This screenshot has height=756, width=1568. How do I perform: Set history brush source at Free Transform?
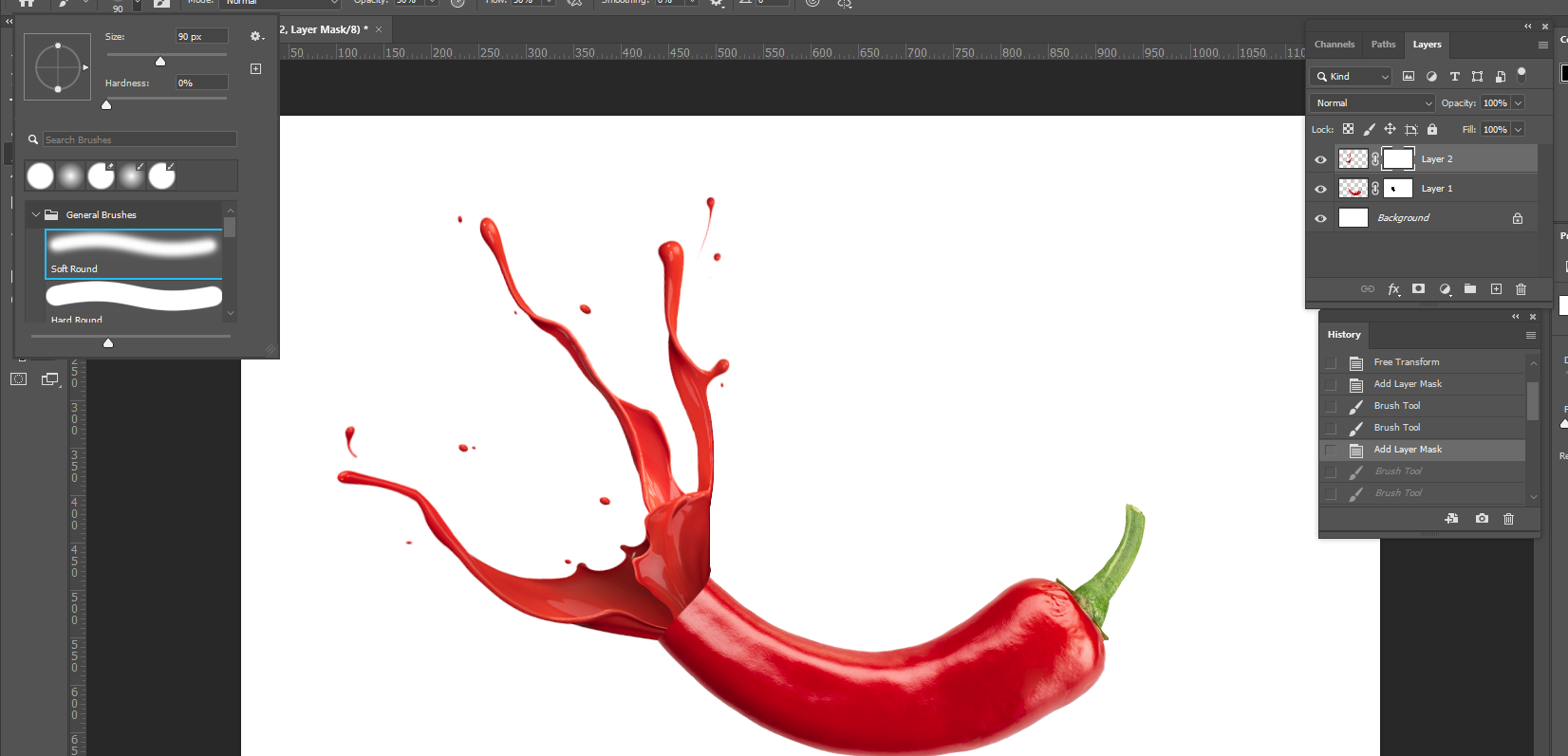(x=1331, y=362)
